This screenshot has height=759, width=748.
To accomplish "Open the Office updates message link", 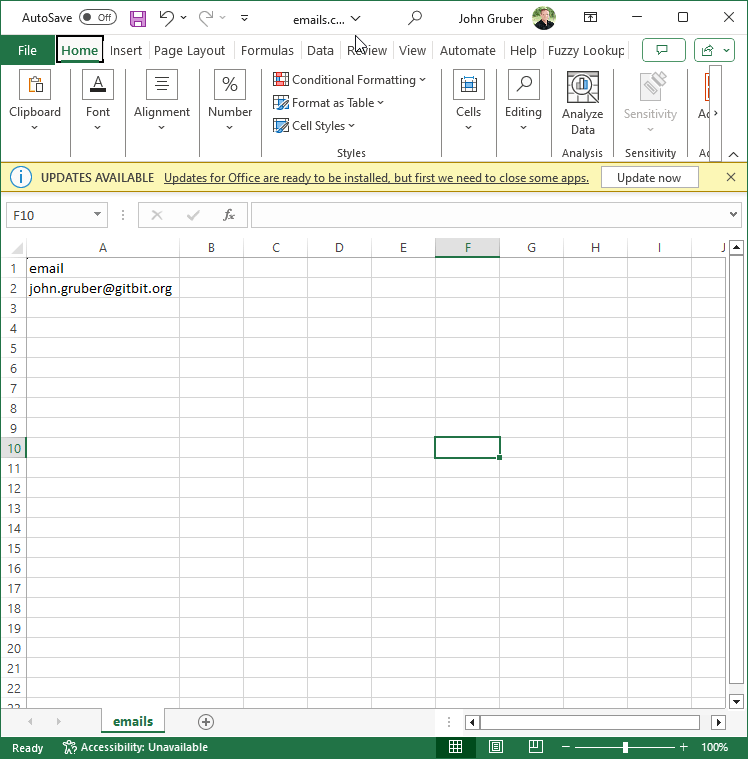I will point(376,178).
